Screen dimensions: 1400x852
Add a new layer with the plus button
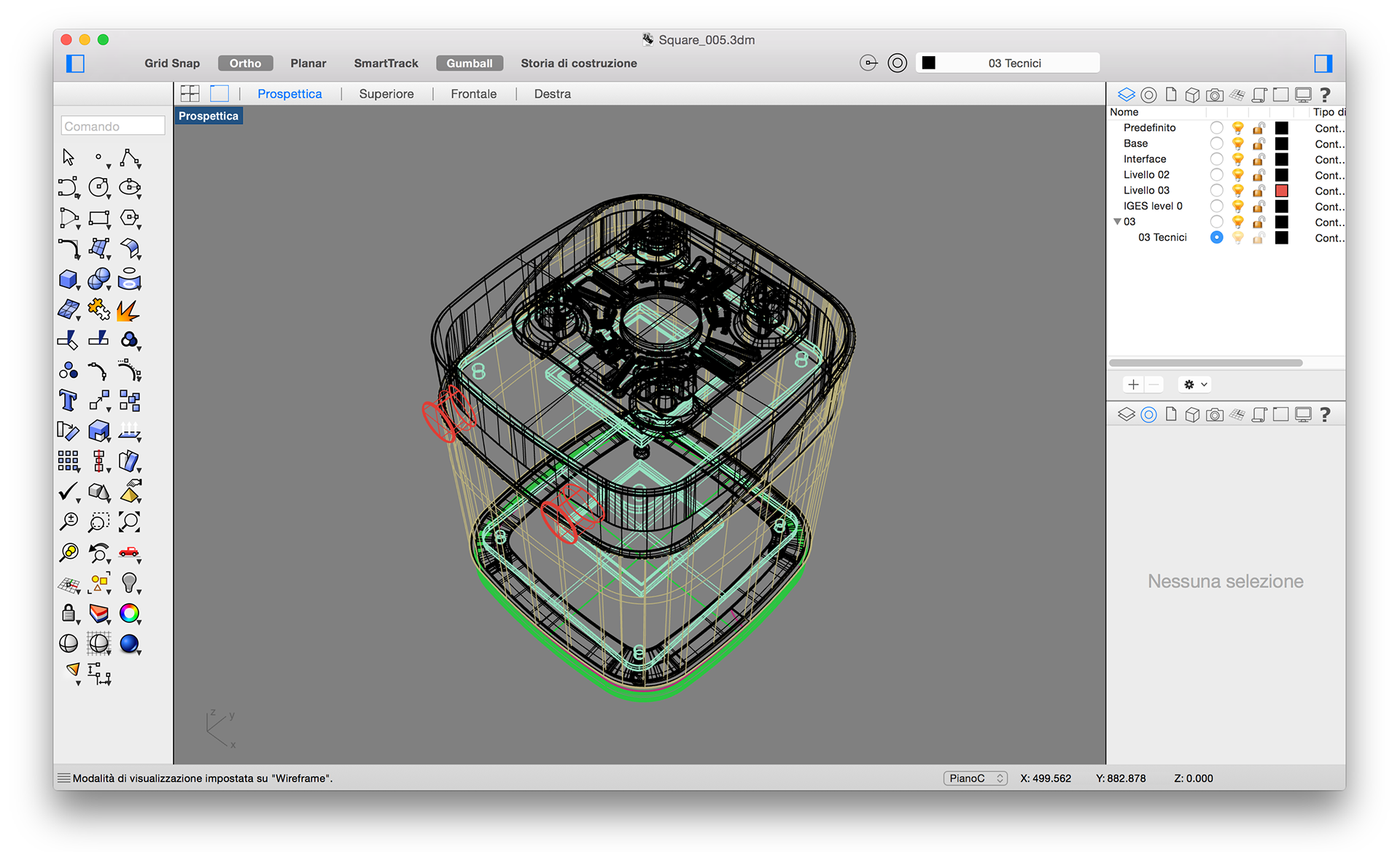(1133, 384)
